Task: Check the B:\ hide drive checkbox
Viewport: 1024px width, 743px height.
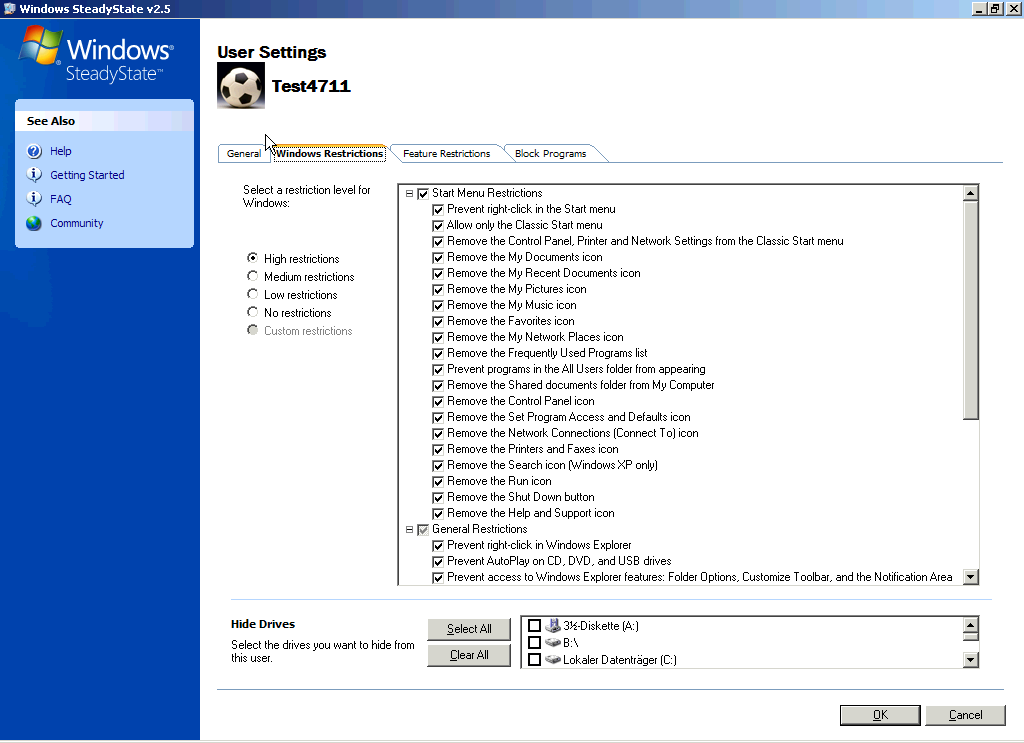Action: 534,642
